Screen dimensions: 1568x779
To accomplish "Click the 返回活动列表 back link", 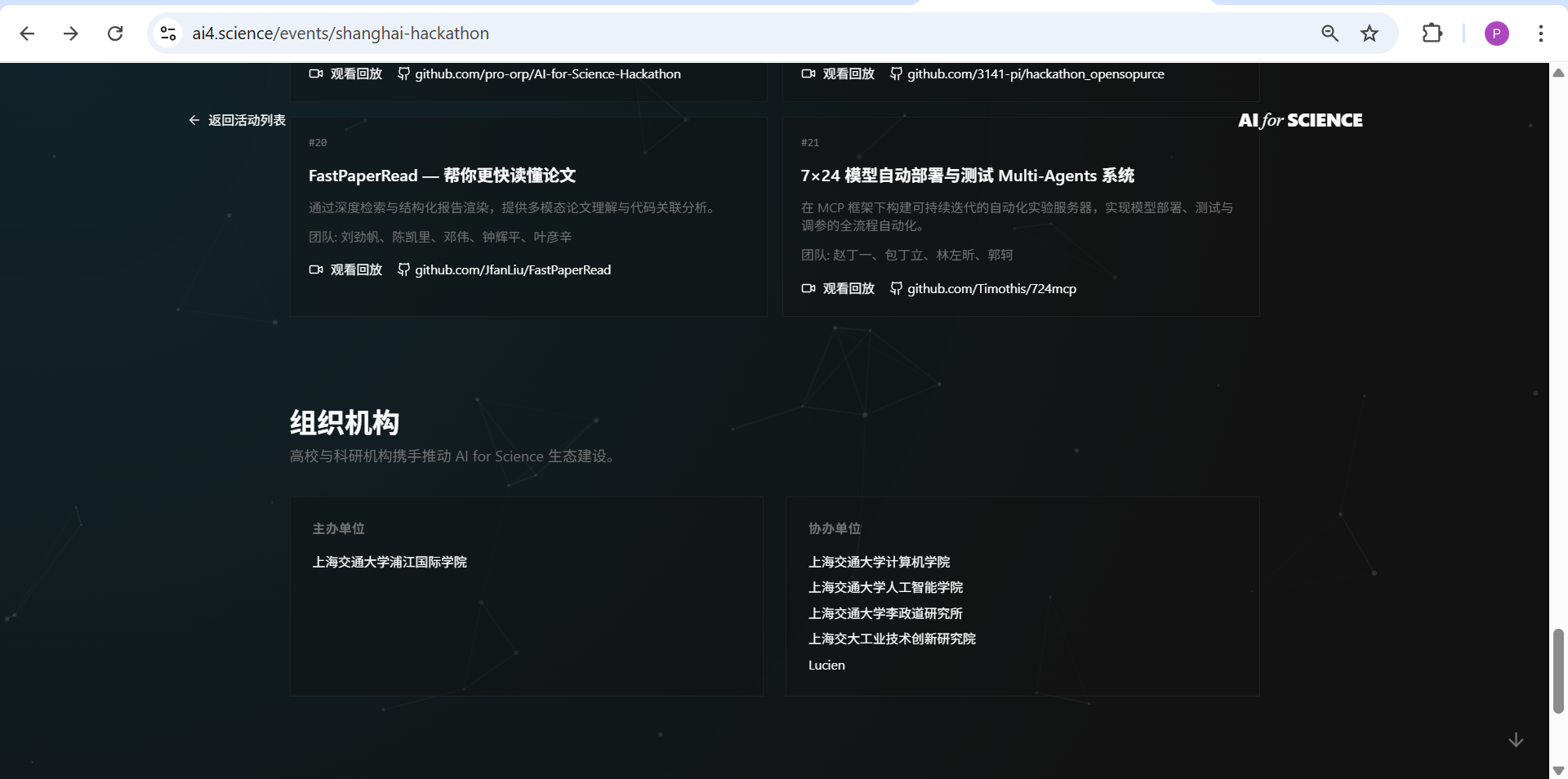I will [x=237, y=120].
